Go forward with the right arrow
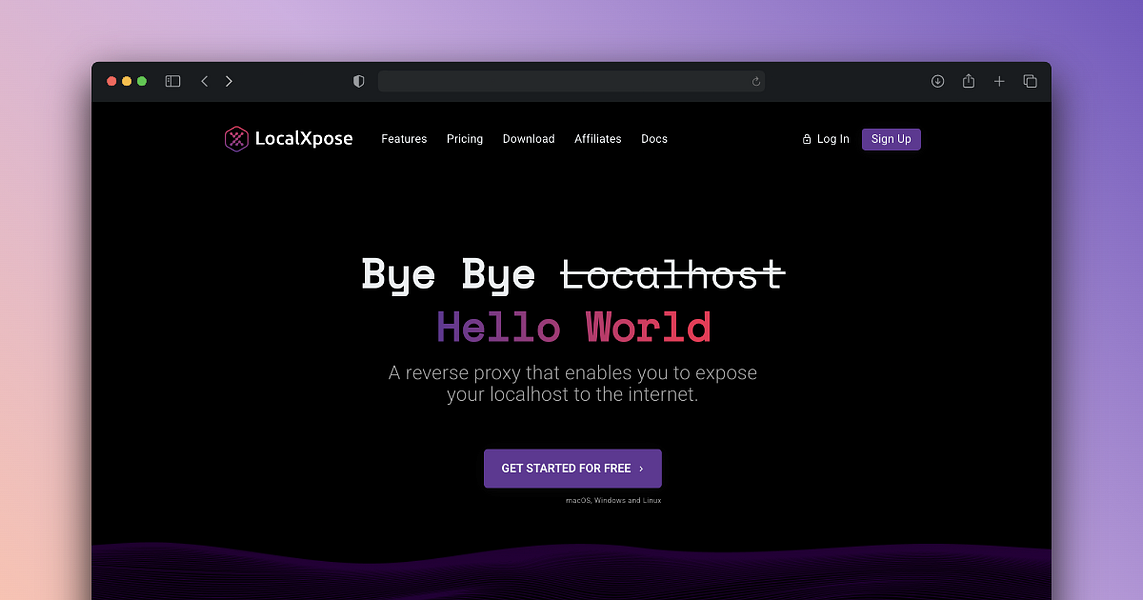This screenshot has width=1143, height=600. 229,81
